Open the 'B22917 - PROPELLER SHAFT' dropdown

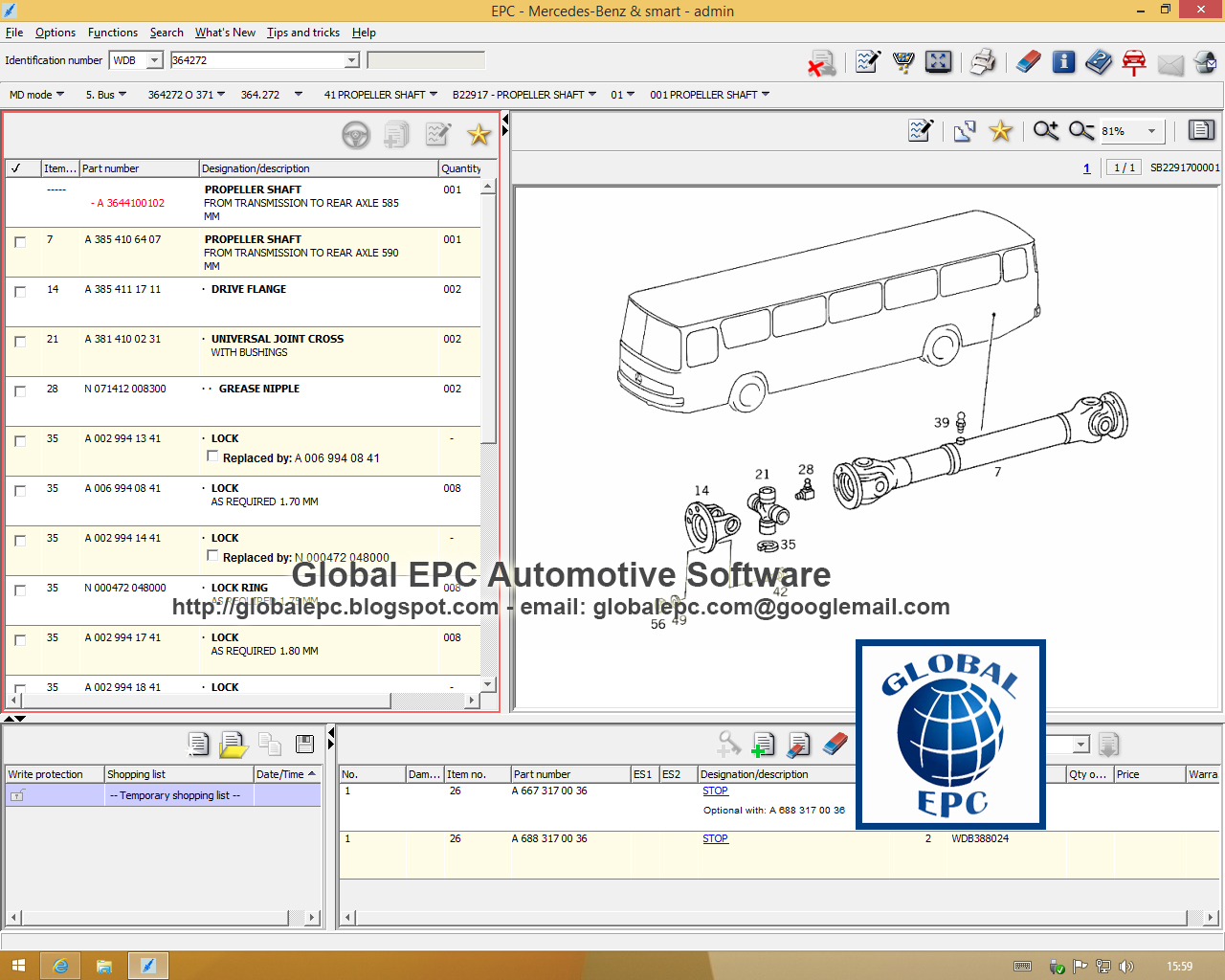524,95
